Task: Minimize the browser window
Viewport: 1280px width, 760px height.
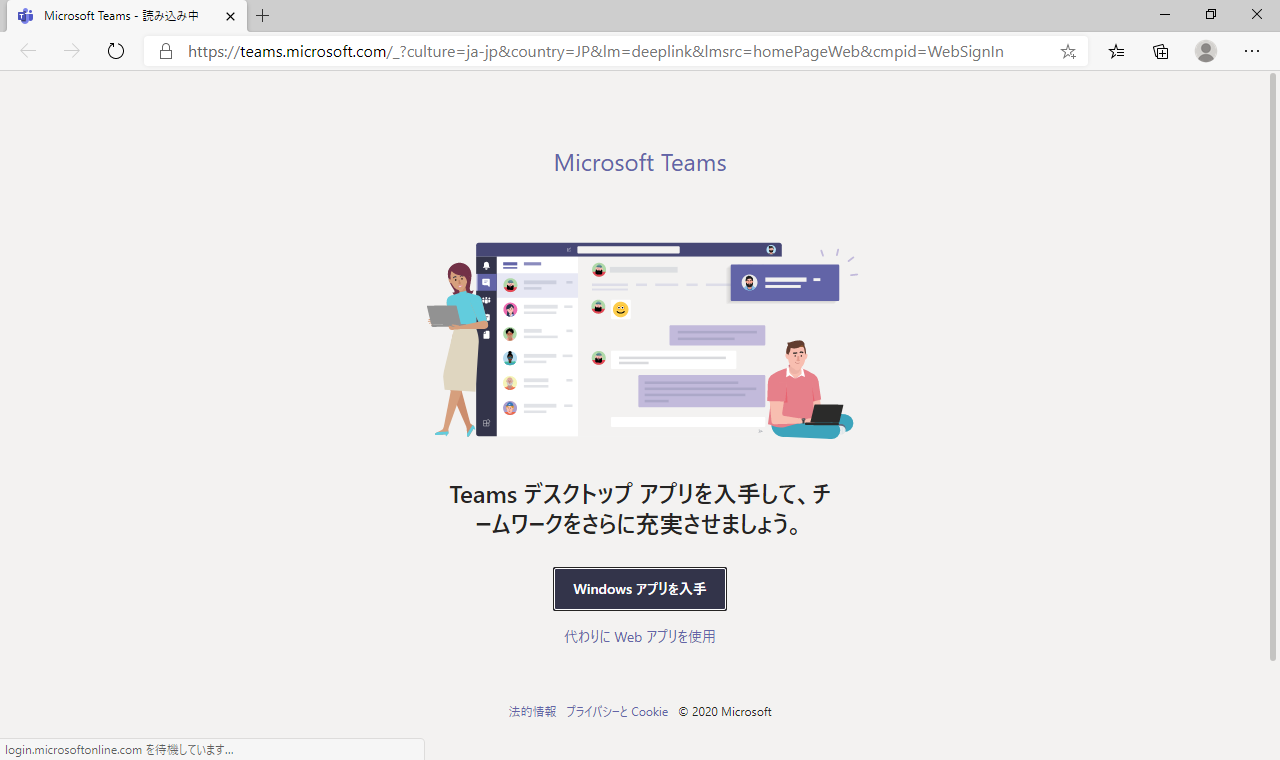Action: click(x=1165, y=14)
